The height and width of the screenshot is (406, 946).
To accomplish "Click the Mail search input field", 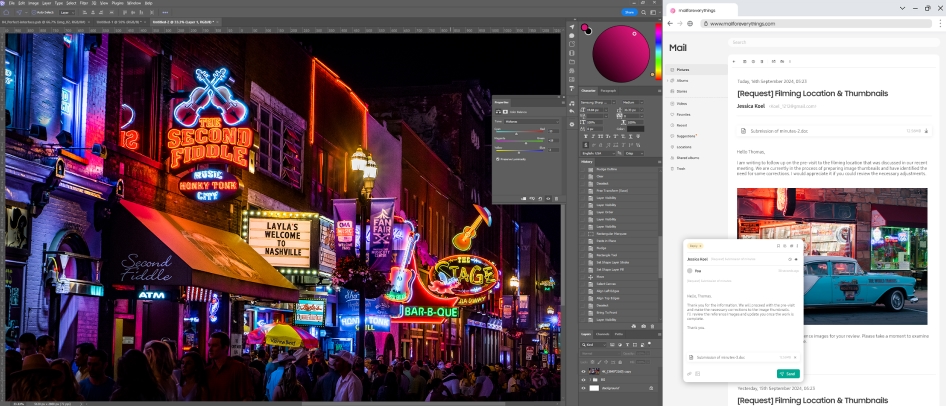I will pyautogui.click(x=830, y=42).
